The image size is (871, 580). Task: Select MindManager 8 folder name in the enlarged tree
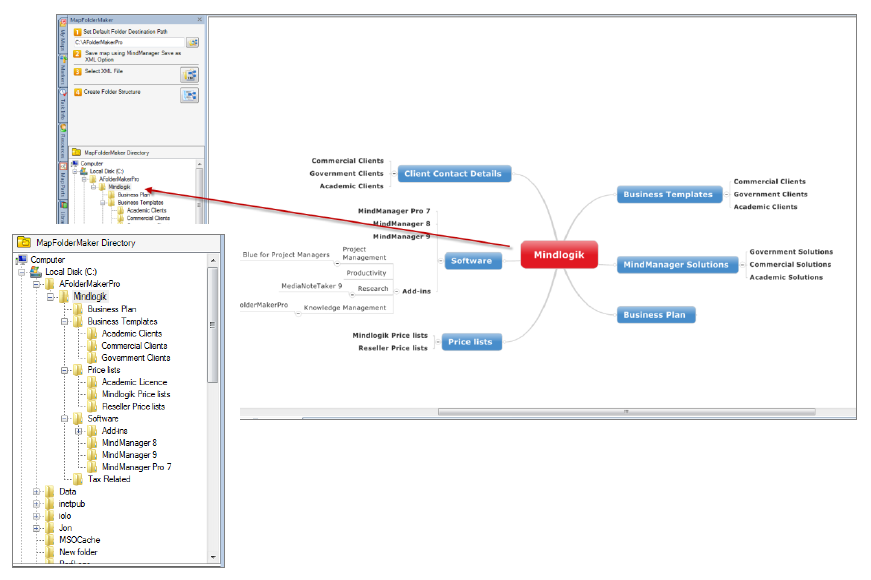[x=129, y=443]
